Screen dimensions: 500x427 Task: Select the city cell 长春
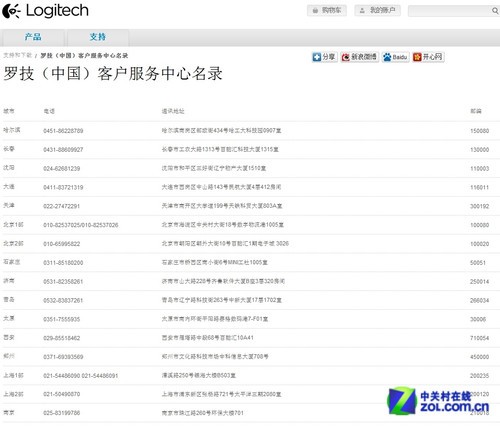click(x=9, y=149)
